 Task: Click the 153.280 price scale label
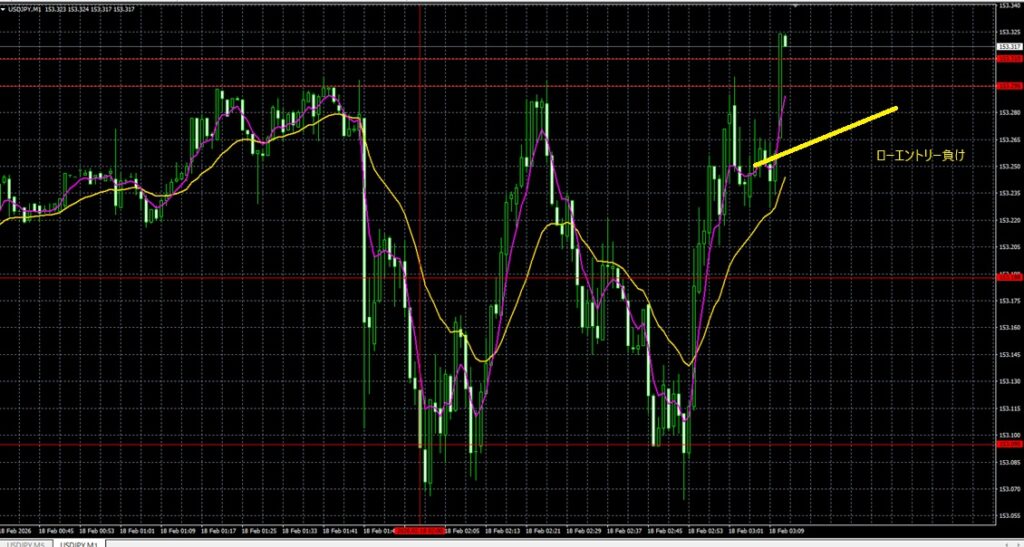[x=1010, y=113]
